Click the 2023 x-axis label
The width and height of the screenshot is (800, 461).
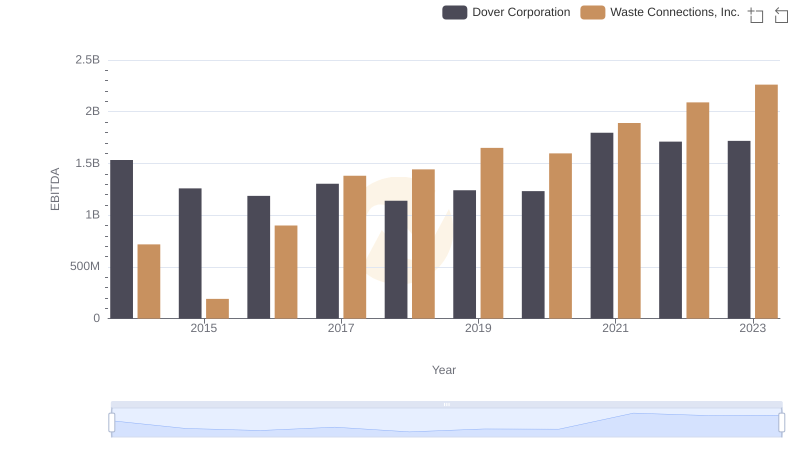[753, 328]
